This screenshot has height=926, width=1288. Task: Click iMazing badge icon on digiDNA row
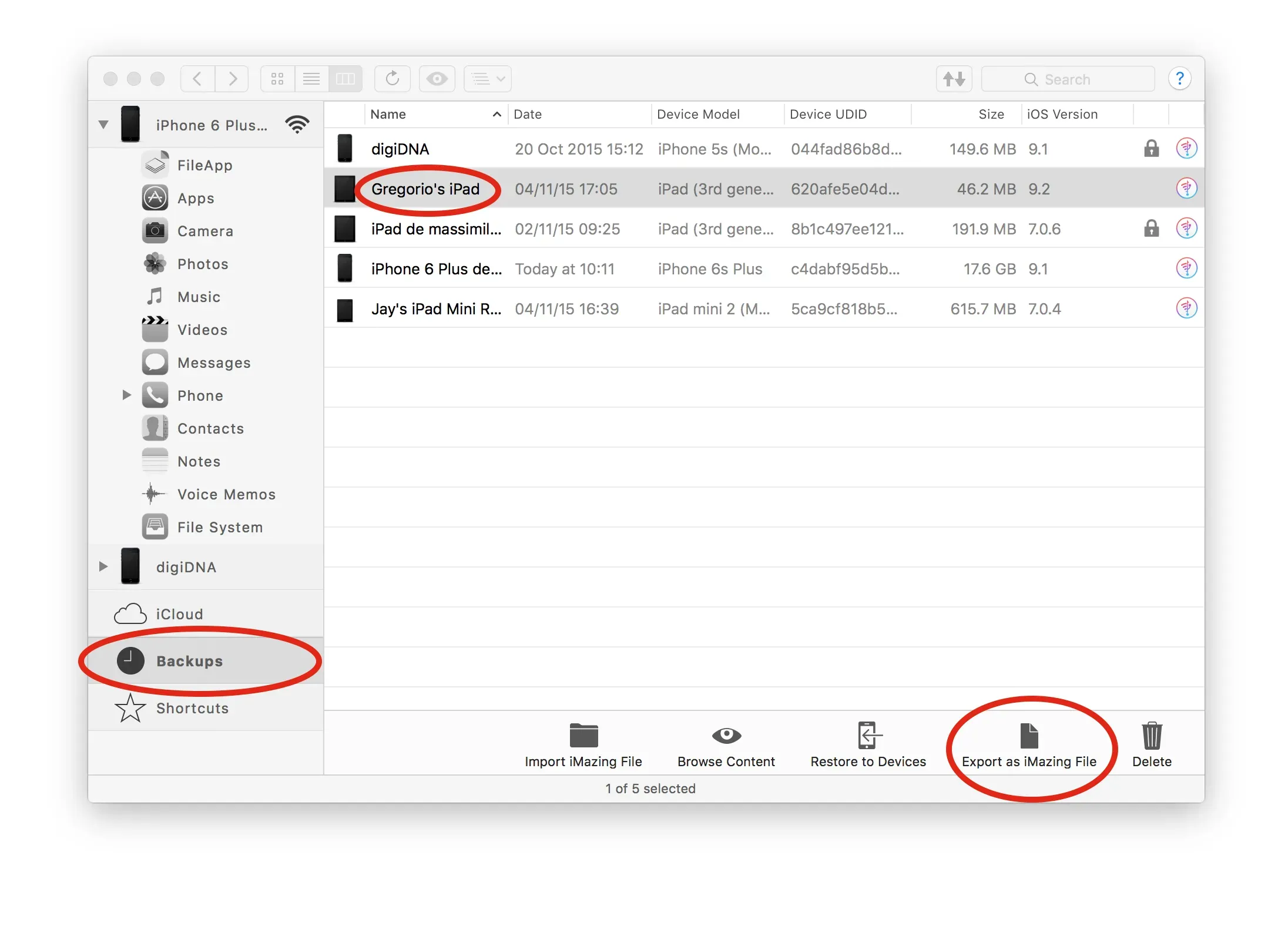point(1186,149)
